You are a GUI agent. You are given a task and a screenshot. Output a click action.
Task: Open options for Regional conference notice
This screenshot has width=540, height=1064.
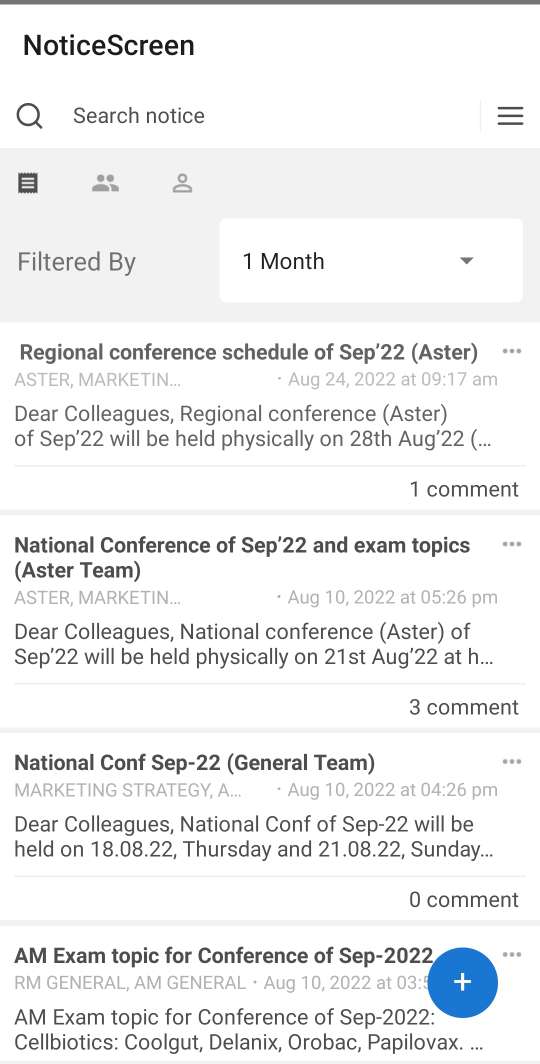click(512, 352)
